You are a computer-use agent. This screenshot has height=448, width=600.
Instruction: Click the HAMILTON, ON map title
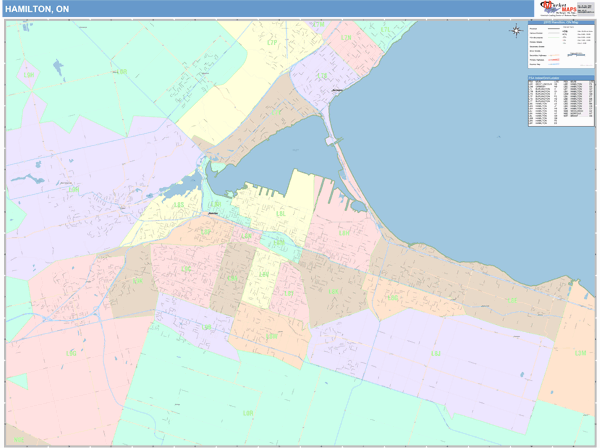coord(37,9)
